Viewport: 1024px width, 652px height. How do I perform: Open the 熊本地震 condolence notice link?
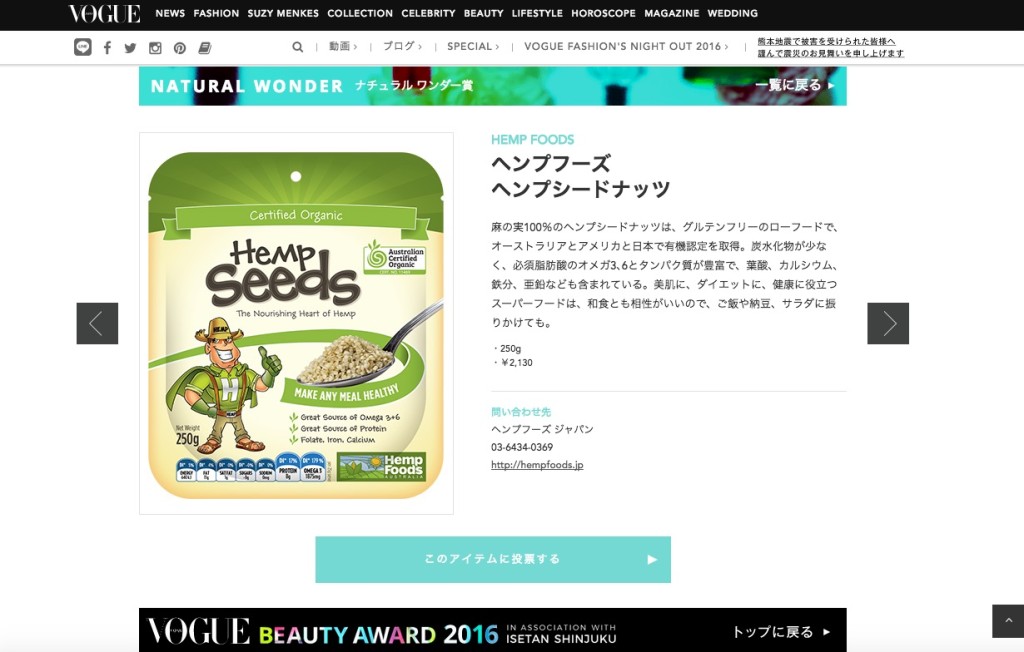tap(831, 47)
